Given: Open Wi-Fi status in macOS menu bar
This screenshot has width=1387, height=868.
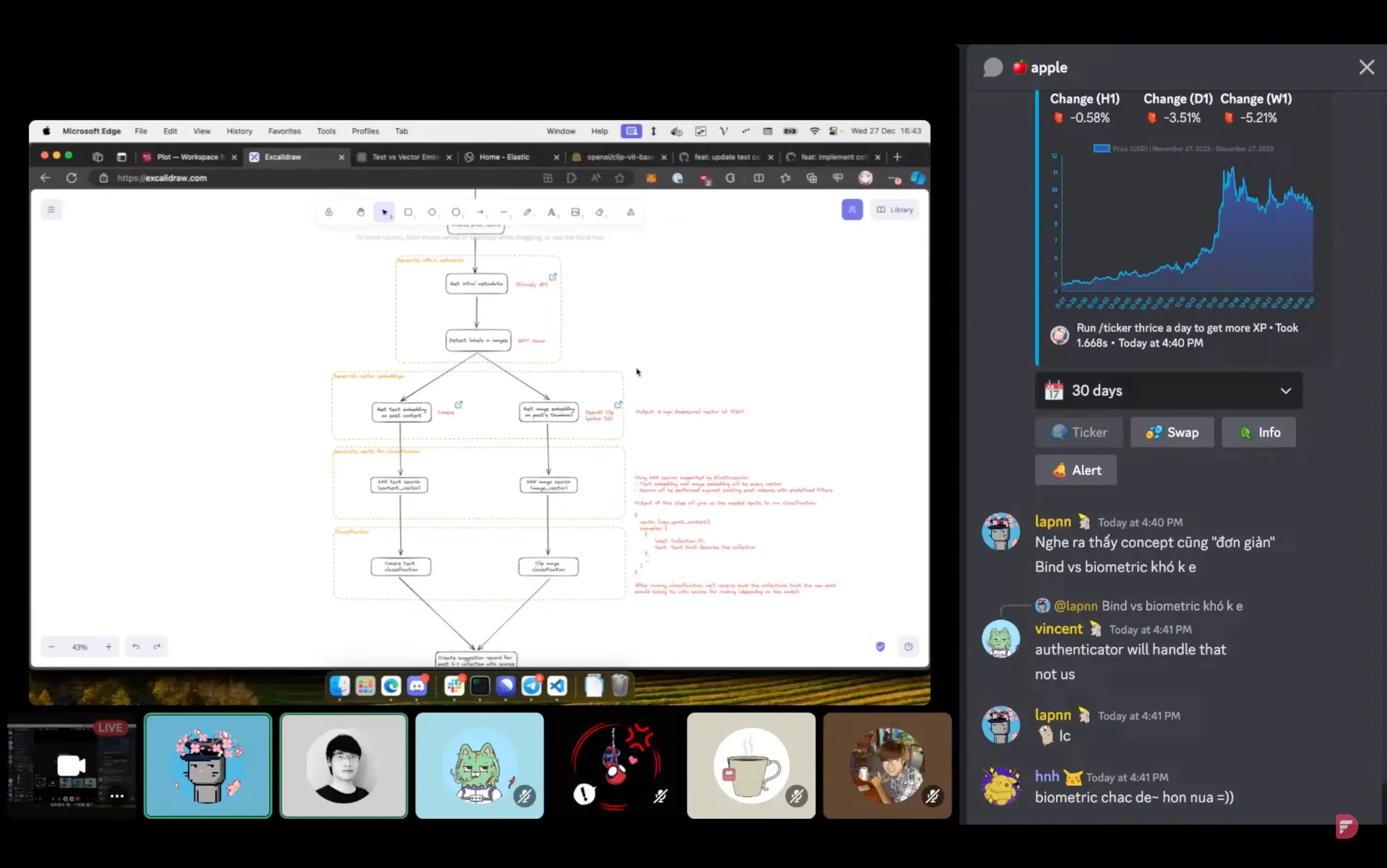Looking at the screenshot, I should pos(814,131).
